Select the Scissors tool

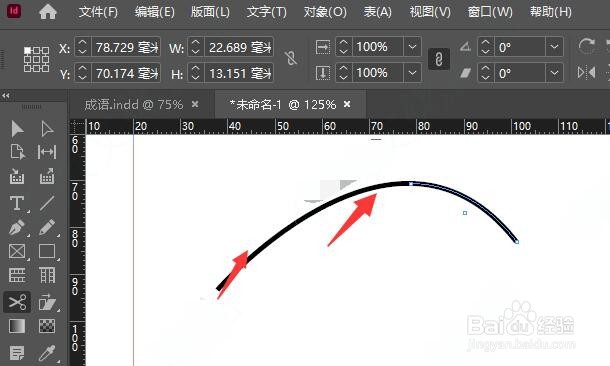tap(17, 302)
